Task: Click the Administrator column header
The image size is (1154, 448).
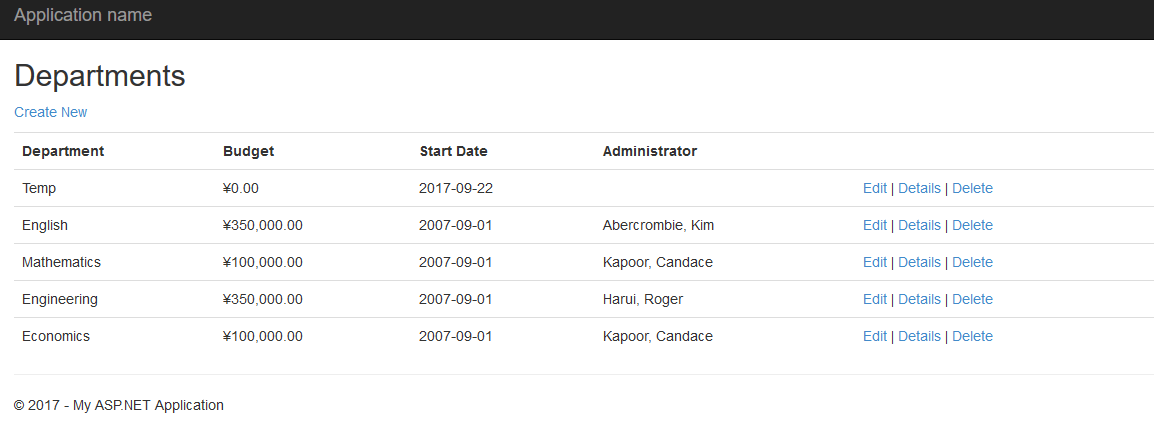Action: [649, 151]
